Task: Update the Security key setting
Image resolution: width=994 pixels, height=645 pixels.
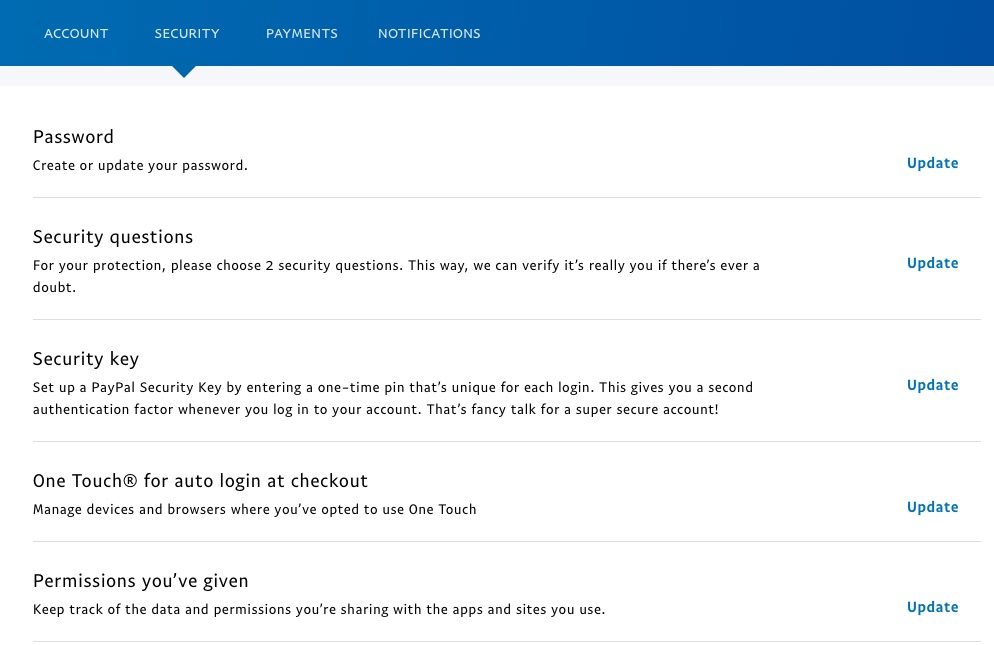Action: pos(933,385)
